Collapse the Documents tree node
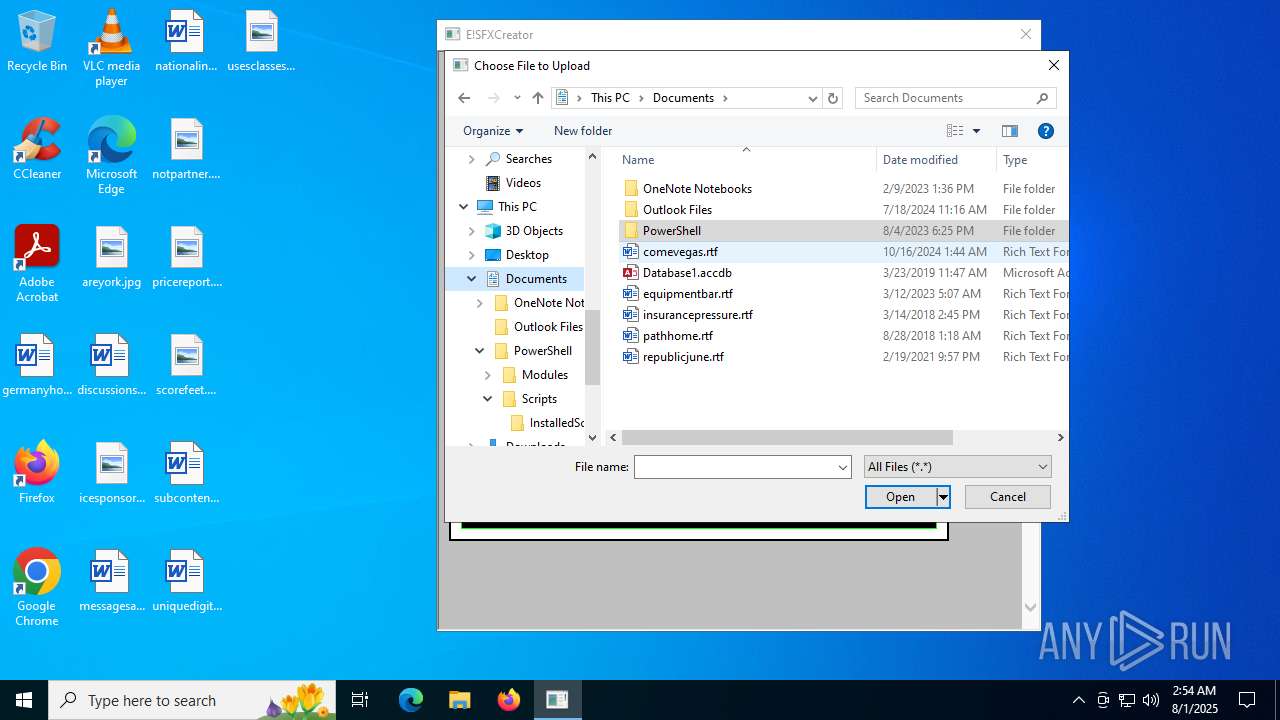 tap(472, 279)
